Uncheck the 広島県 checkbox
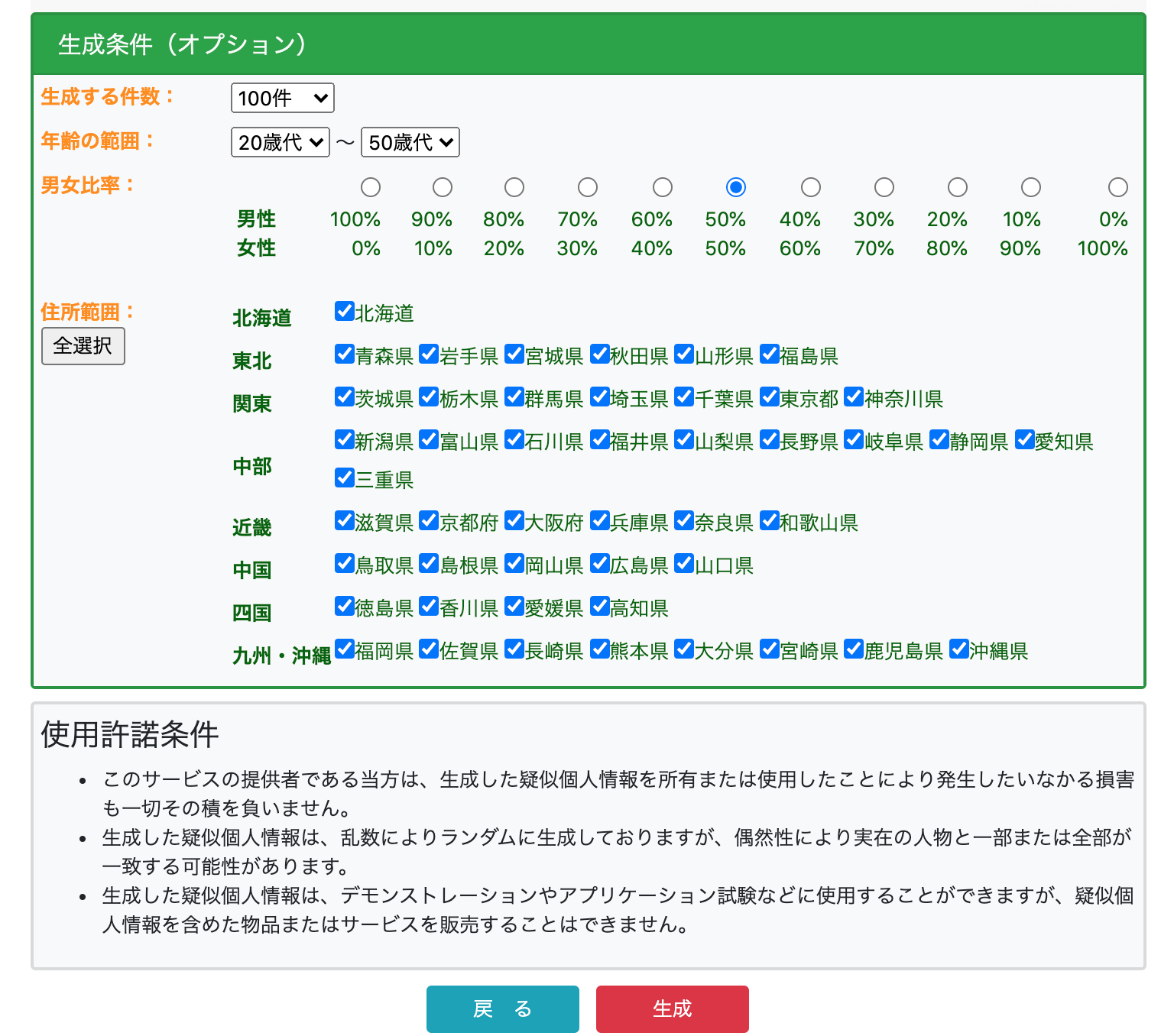This screenshot has height=1036, width=1174. [x=599, y=564]
